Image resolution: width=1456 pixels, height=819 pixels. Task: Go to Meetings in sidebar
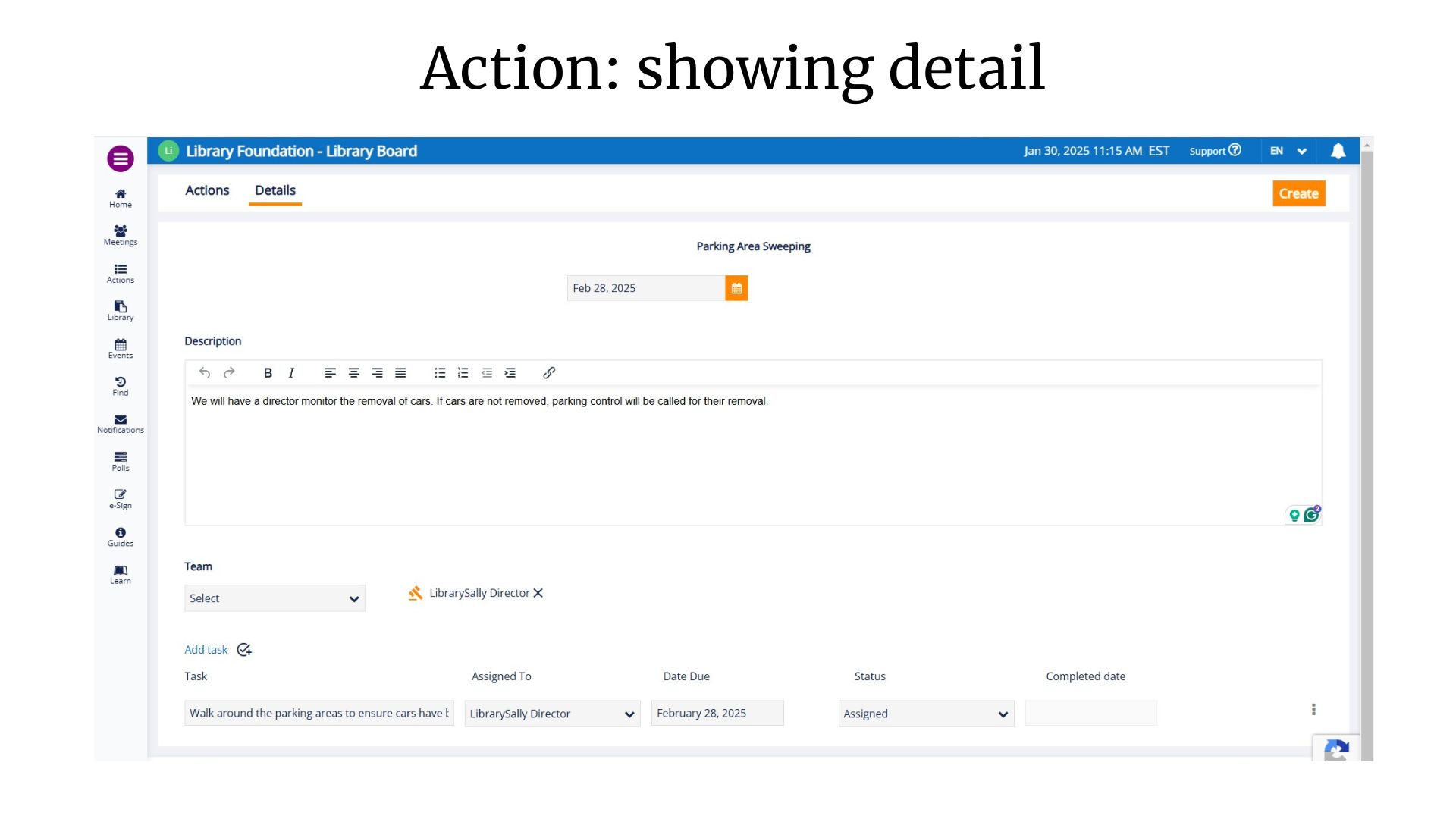pos(120,235)
